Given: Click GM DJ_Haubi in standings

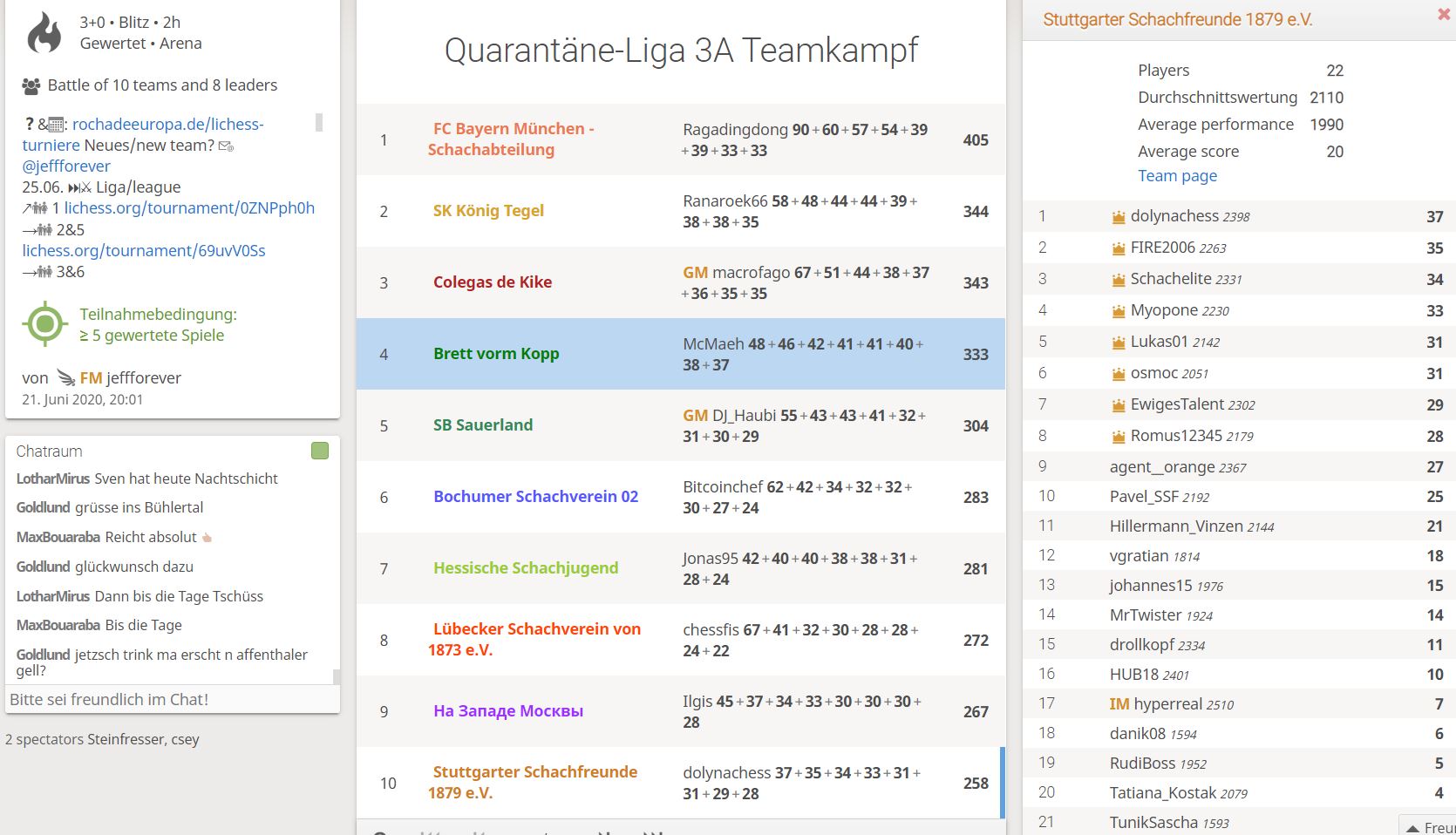Looking at the screenshot, I should click(729, 415).
